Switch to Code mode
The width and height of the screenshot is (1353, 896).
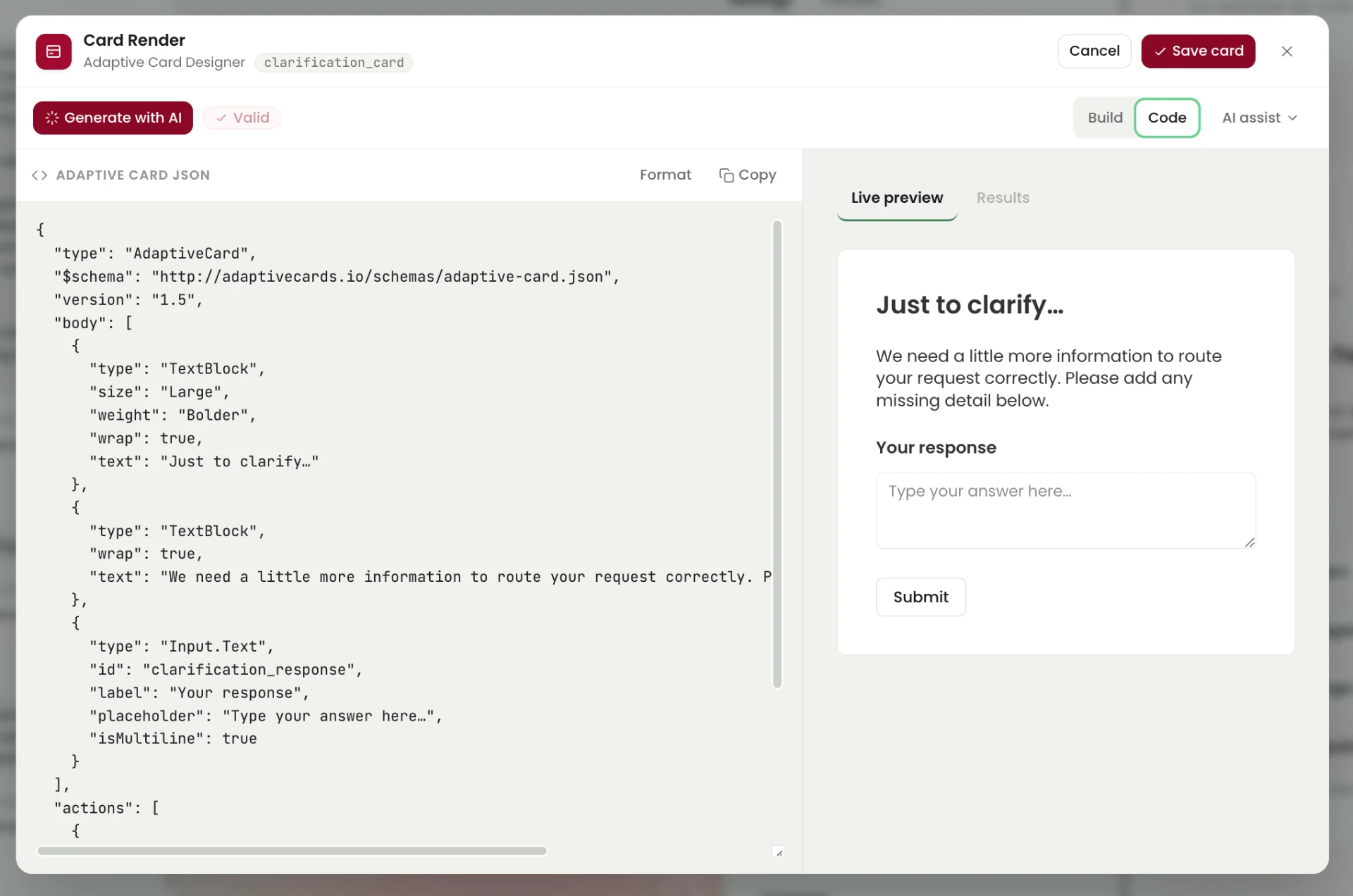1167,118
